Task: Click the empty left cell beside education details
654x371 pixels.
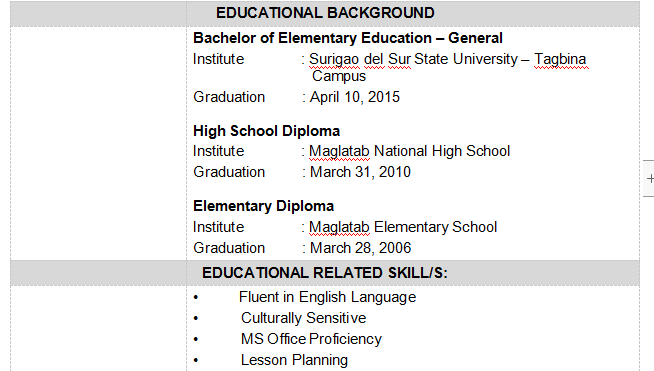Action: click(x=98, y=144)
